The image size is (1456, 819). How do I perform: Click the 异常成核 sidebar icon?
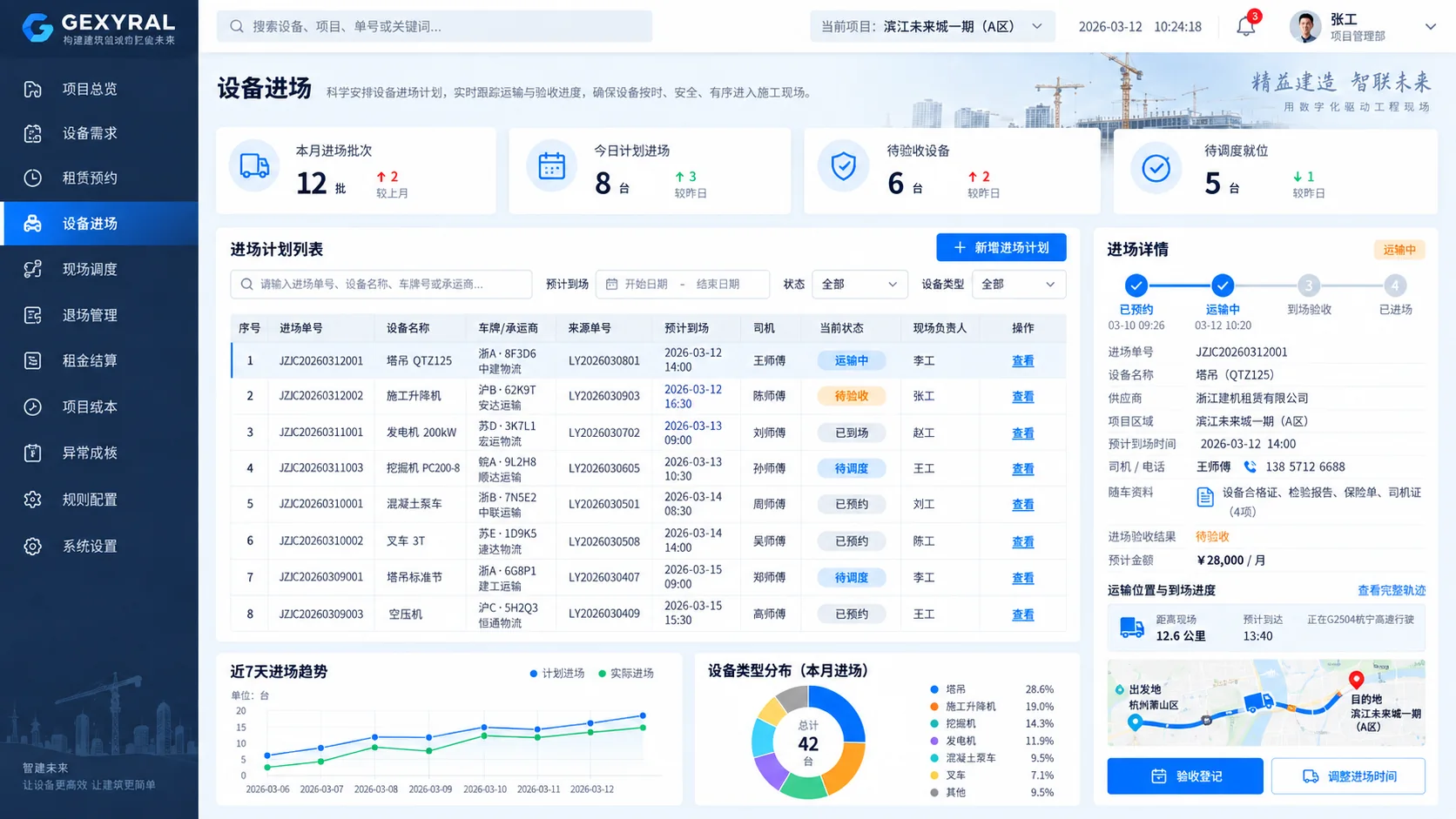33,453
